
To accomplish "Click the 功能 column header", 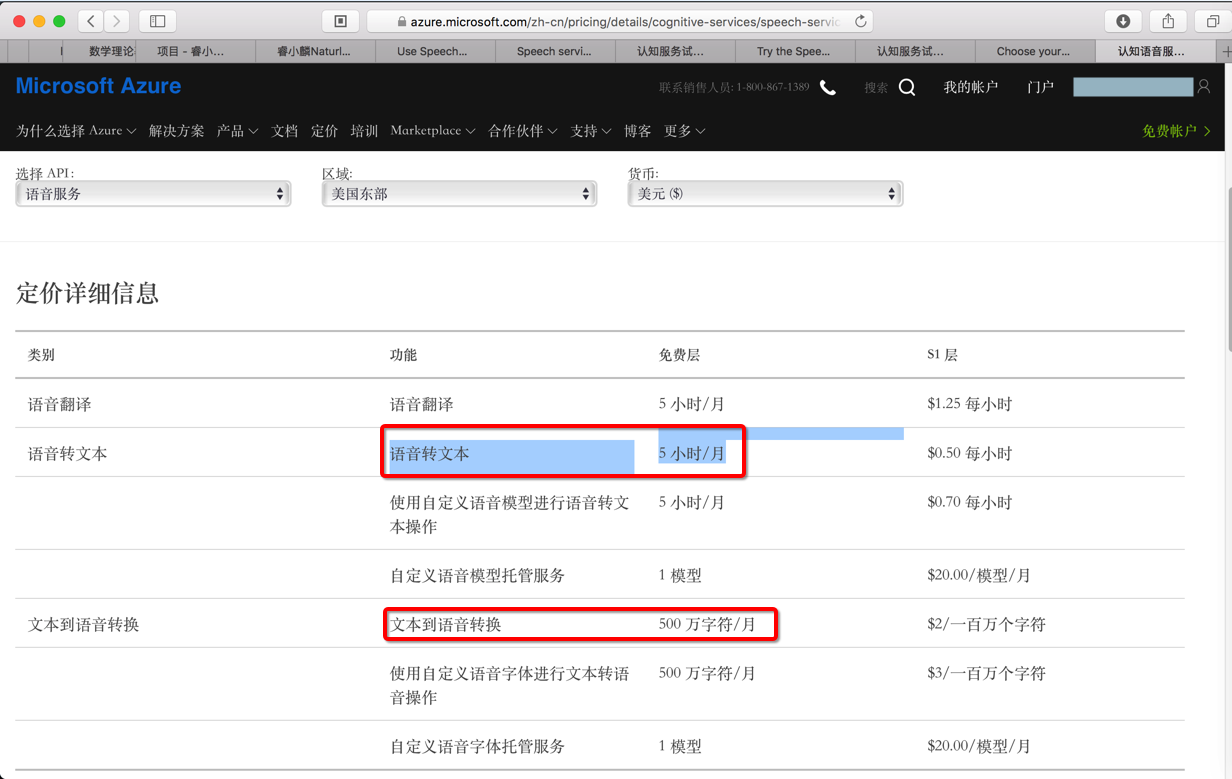I will (x=404, y=355).
